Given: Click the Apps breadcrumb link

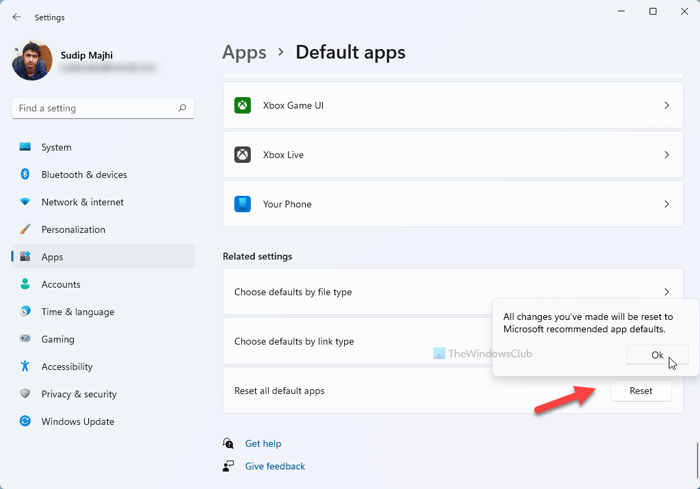Looking at the screenshot, I should point(244,52).
